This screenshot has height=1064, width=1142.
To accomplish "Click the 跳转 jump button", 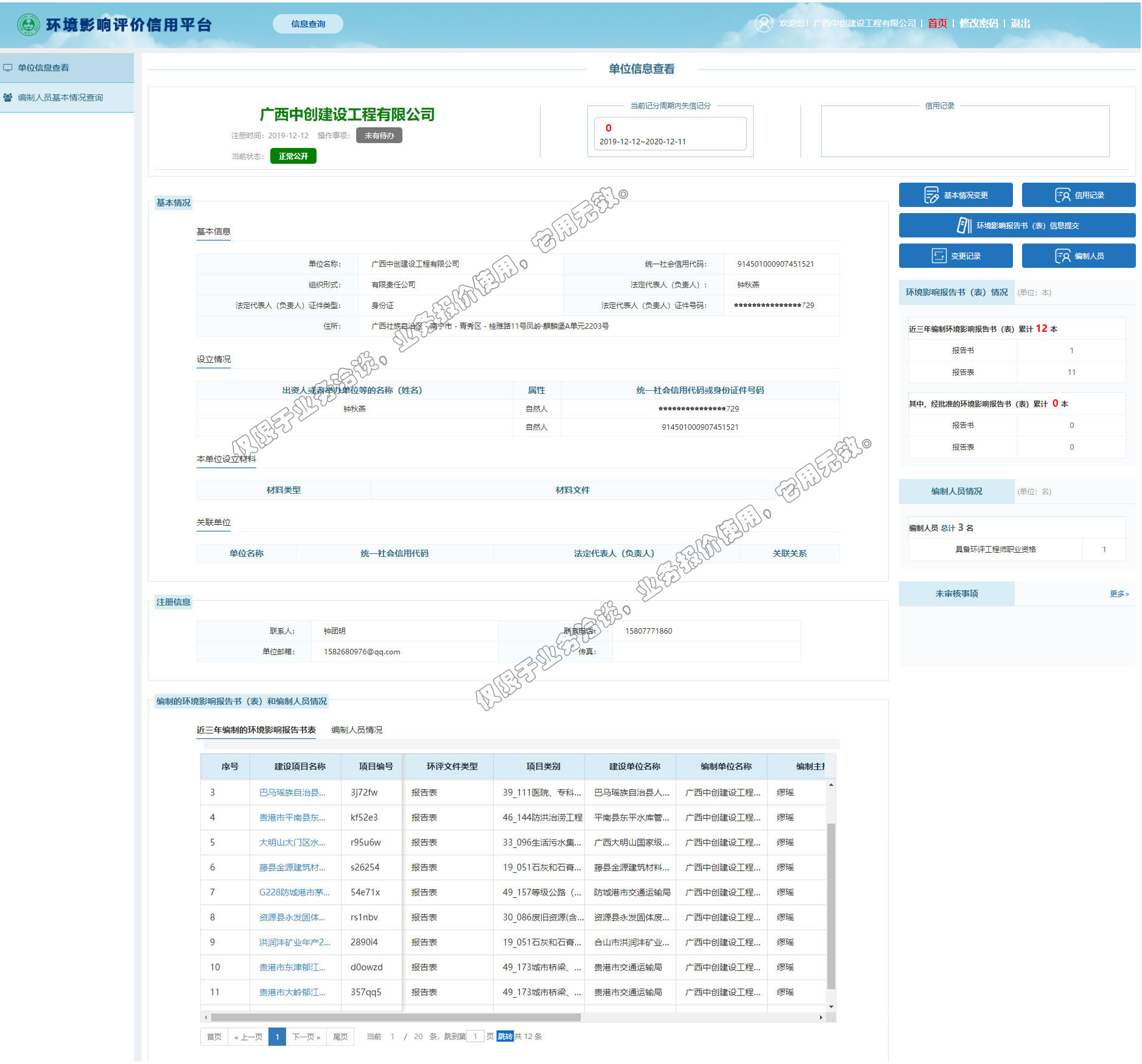I will (505, 1037).
